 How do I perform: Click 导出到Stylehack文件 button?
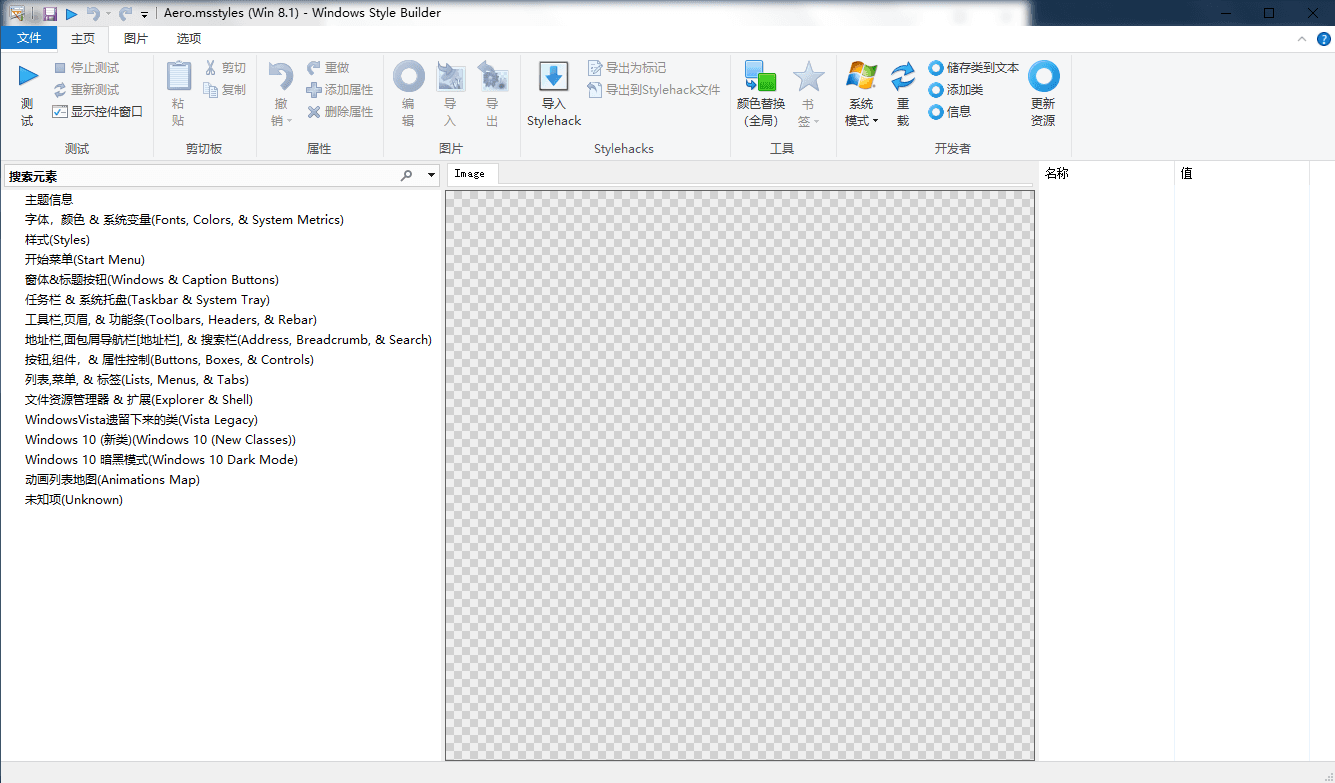(x=654, y=90)
